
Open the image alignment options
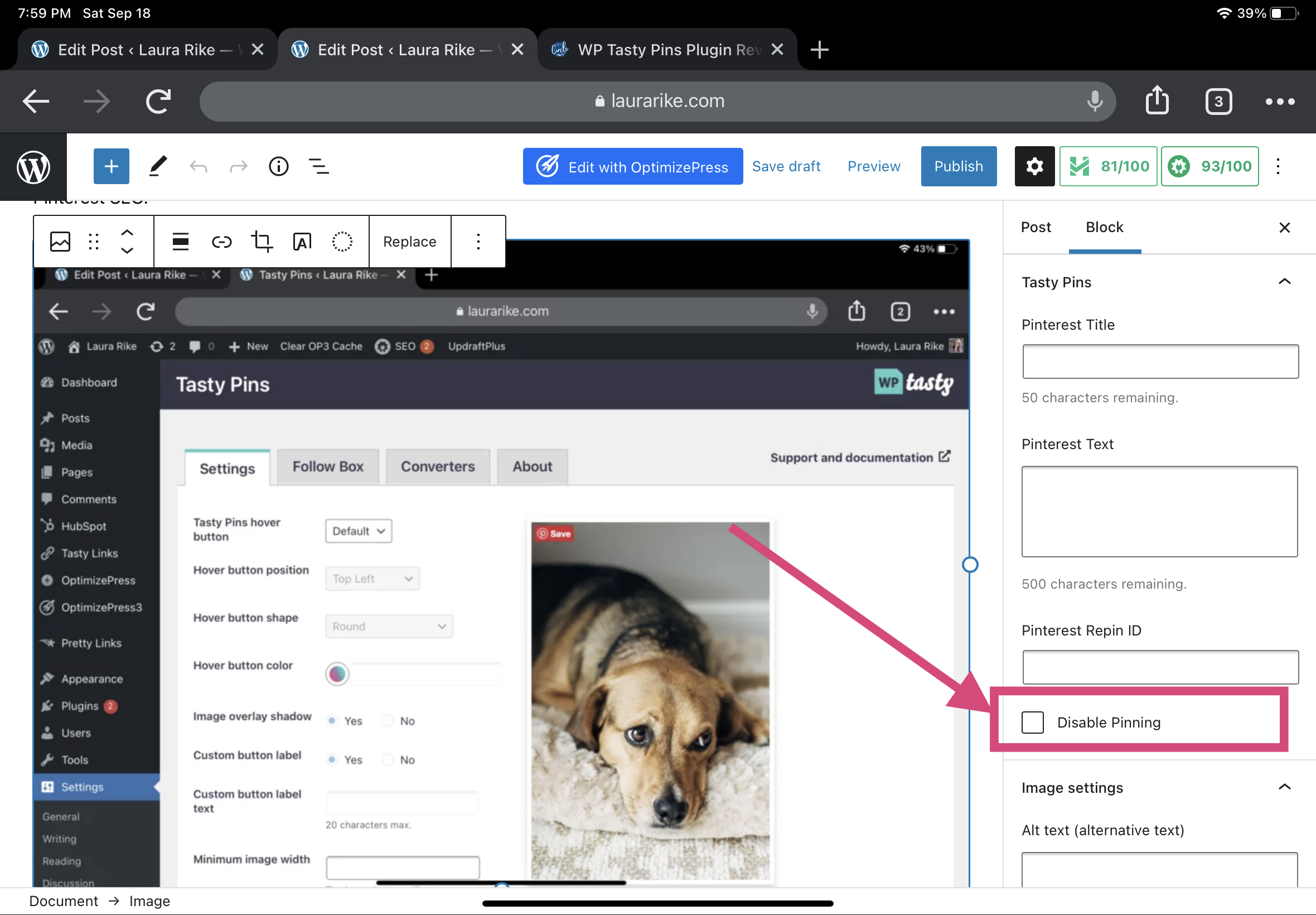181,242
